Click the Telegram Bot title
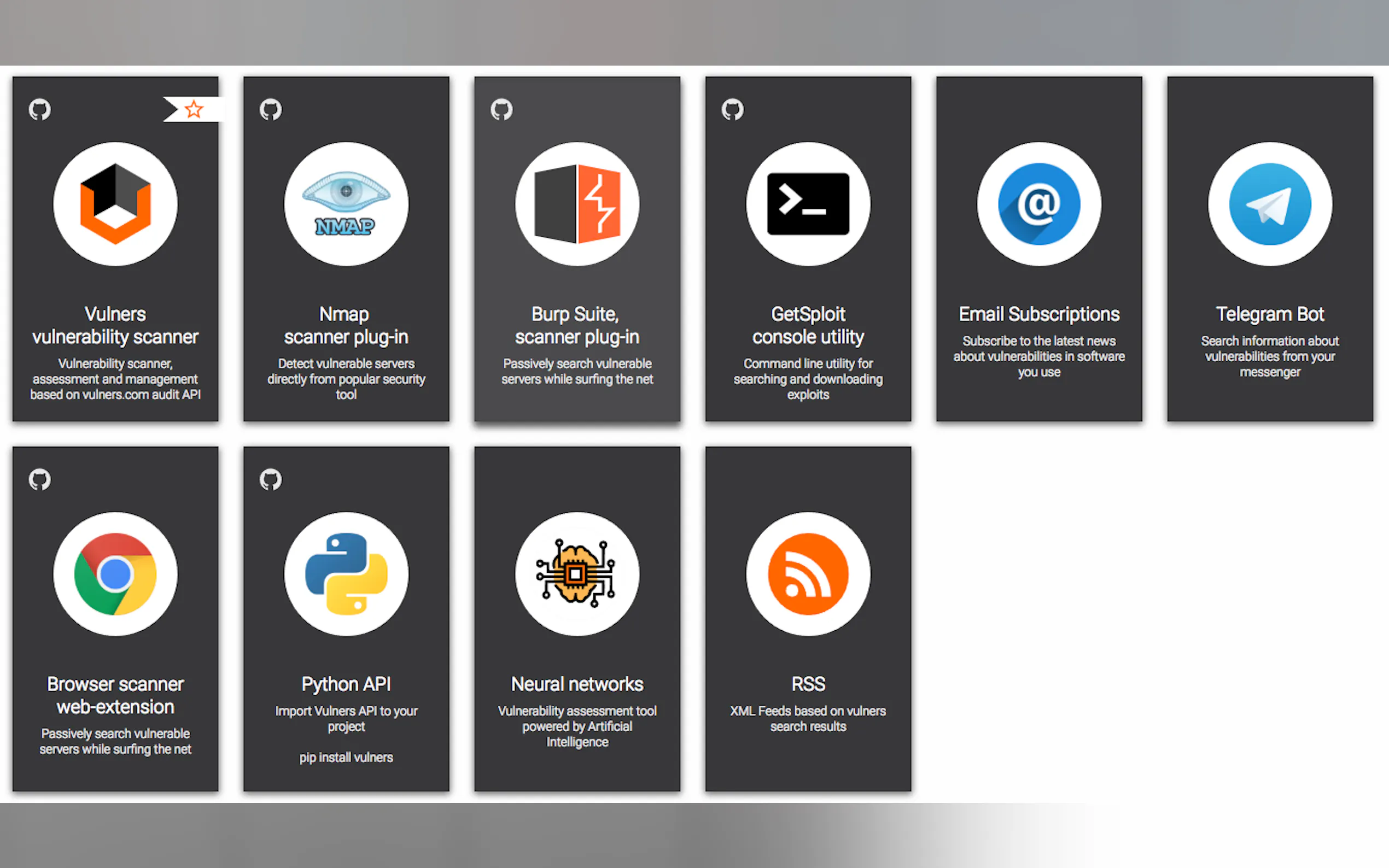 pos(1270,314)
